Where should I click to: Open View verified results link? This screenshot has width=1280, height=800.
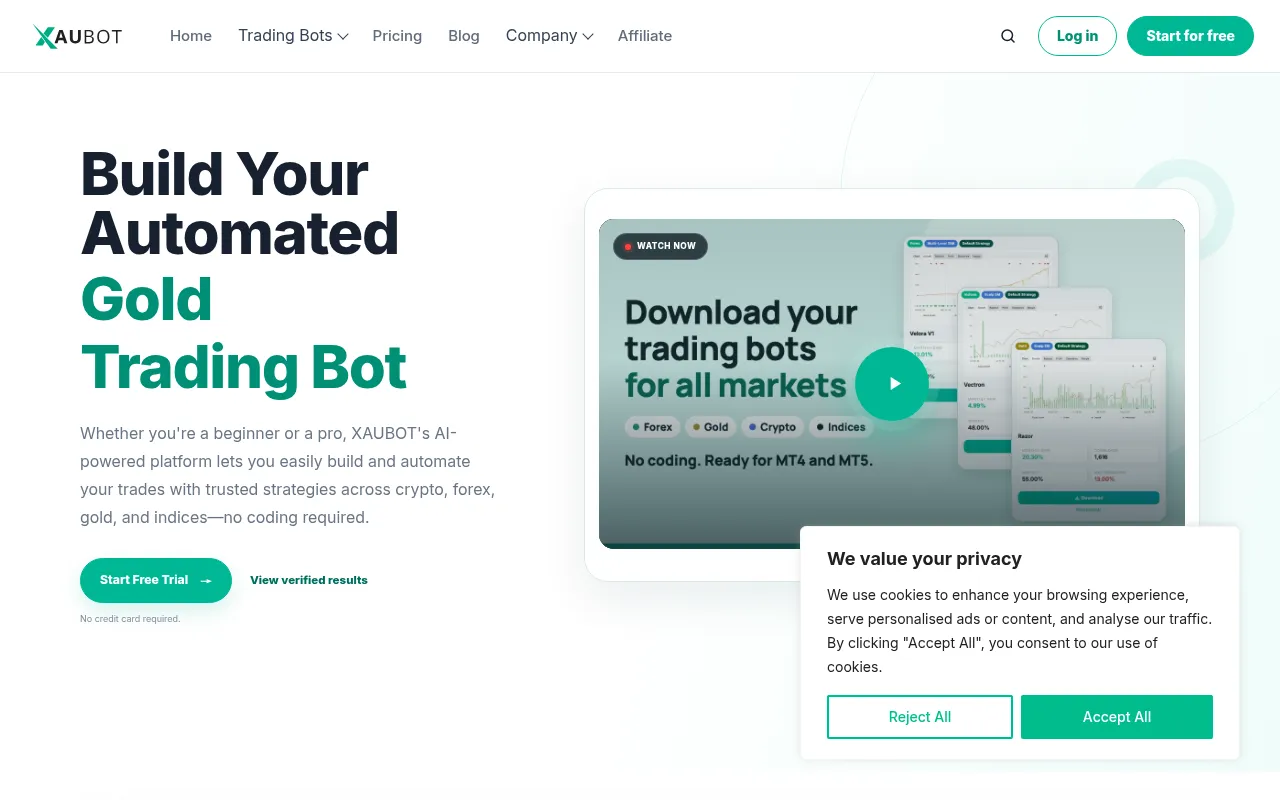(309, 580)
